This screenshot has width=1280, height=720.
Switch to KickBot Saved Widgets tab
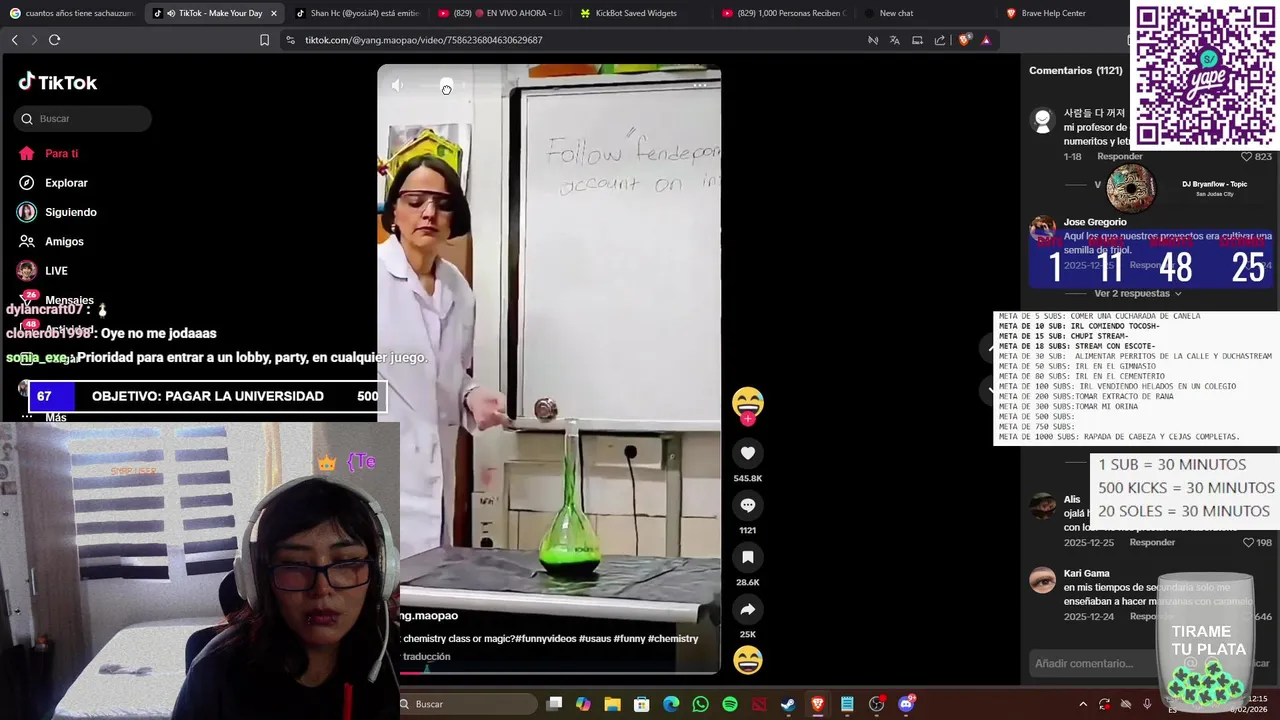[643, 13]
